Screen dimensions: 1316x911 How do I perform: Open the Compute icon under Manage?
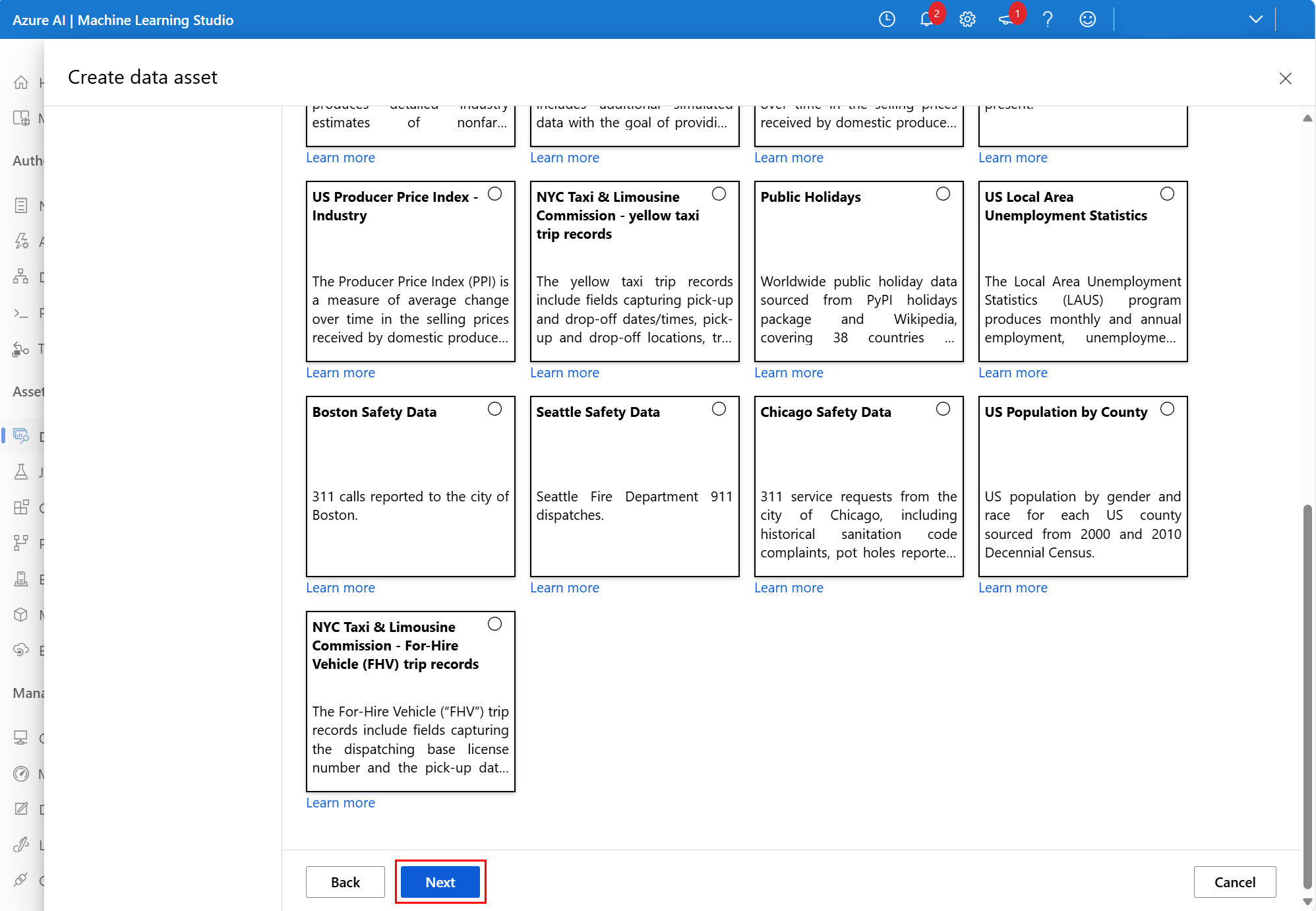pyautogui.click(x=21, y=738)
